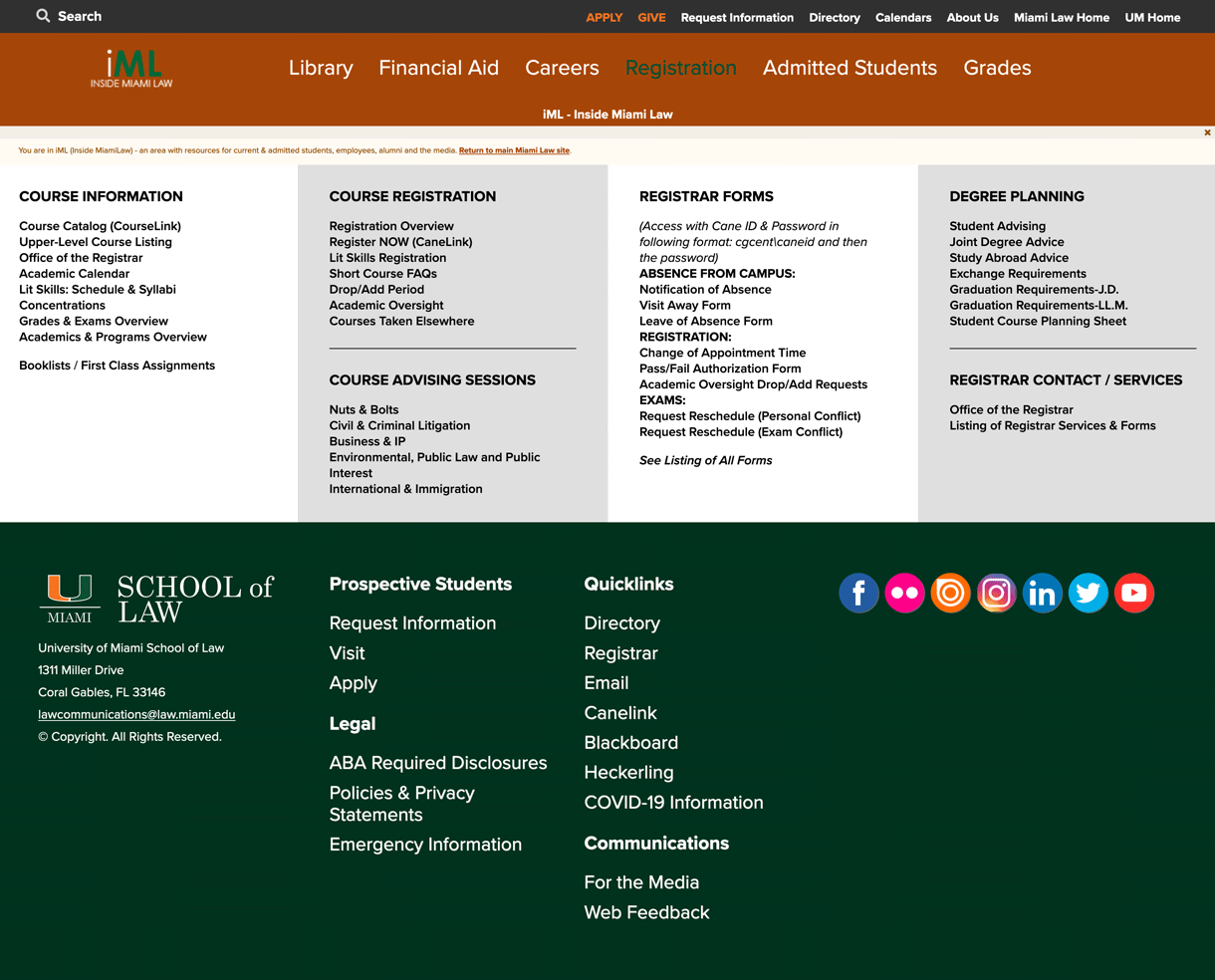Screen dimensions: 1215x980
Task: Open the Instagram social icon
Action: 996,593
